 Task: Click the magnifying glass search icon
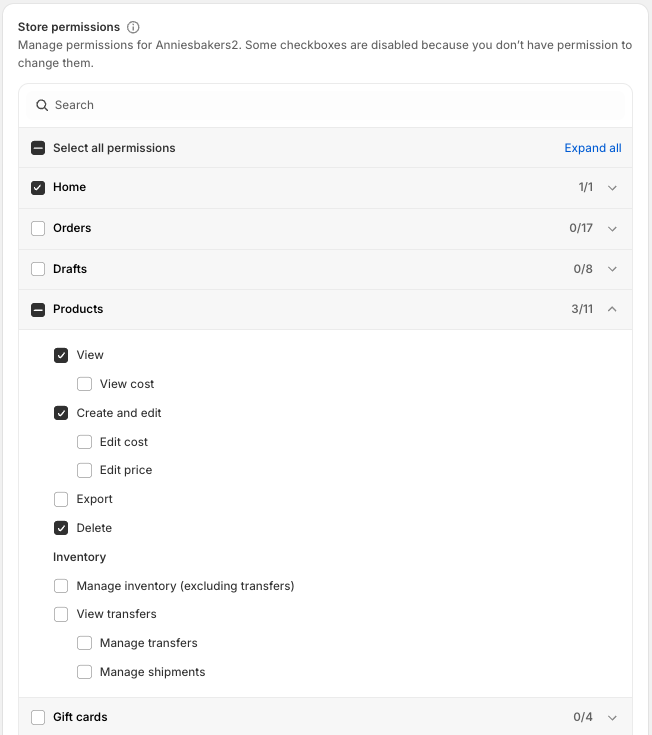[42, 105]
